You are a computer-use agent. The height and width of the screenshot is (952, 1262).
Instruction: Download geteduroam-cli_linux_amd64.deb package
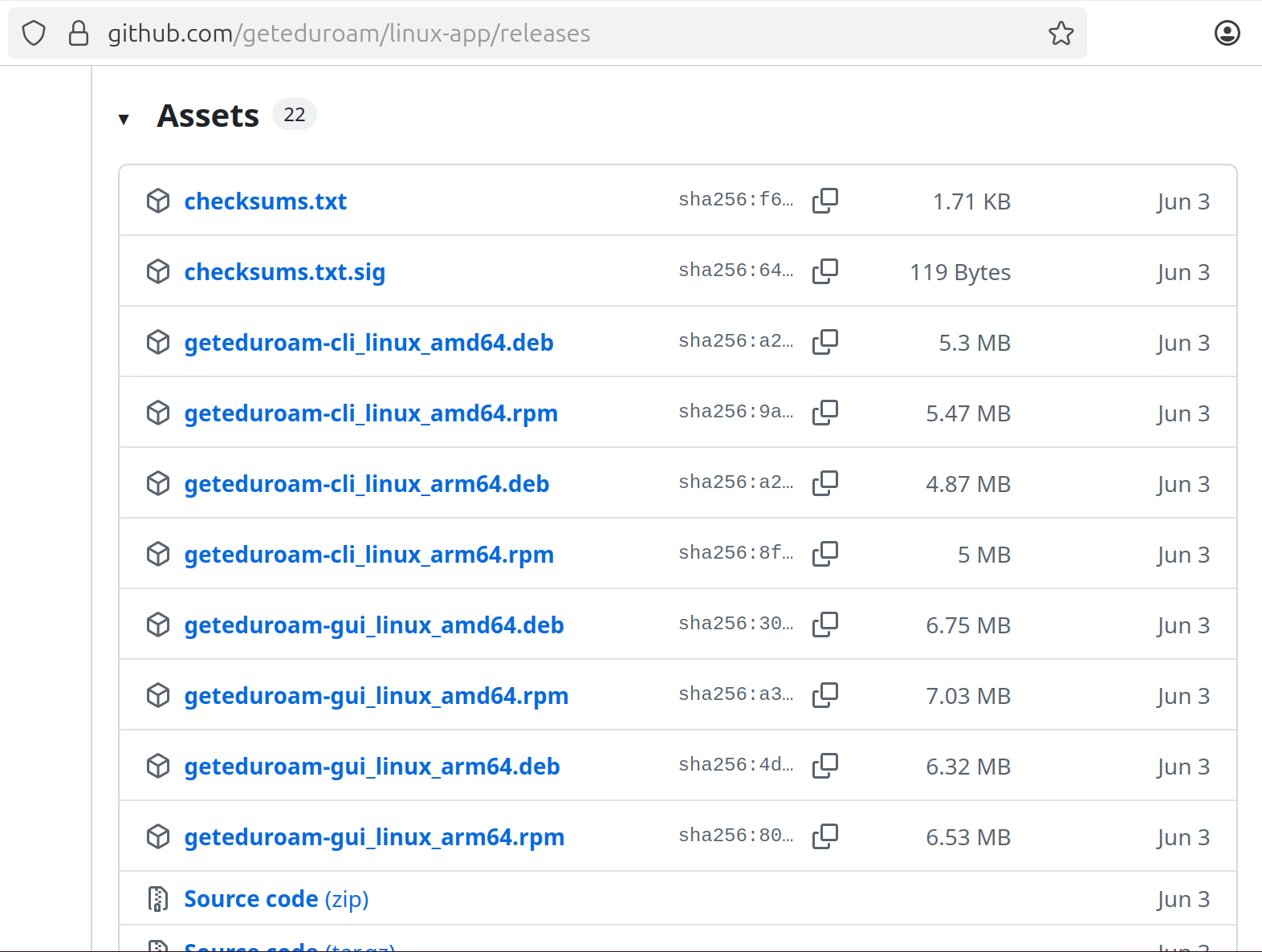point(368,343)
